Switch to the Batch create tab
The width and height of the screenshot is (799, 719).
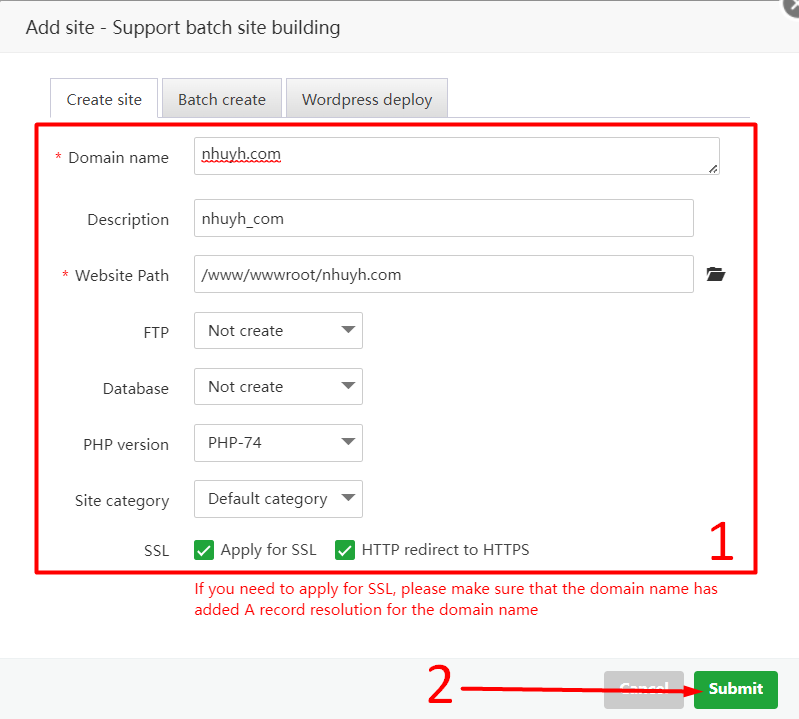pyautogui.click(x=222, y=100)
